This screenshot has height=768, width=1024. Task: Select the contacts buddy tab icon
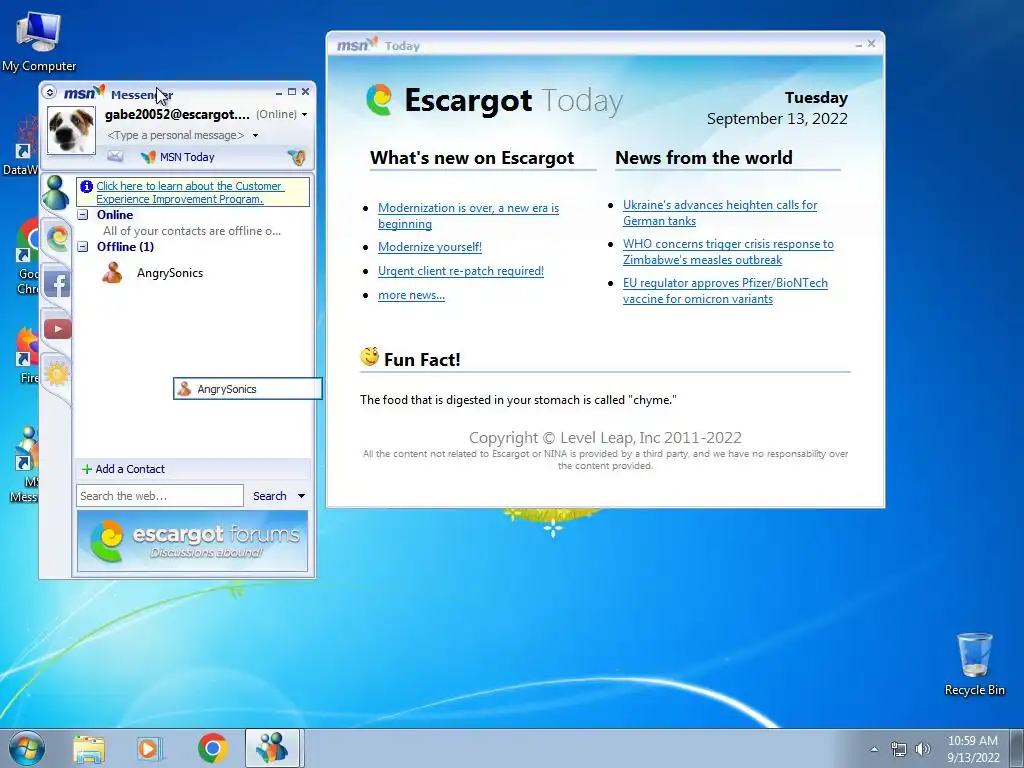[56, 193]
